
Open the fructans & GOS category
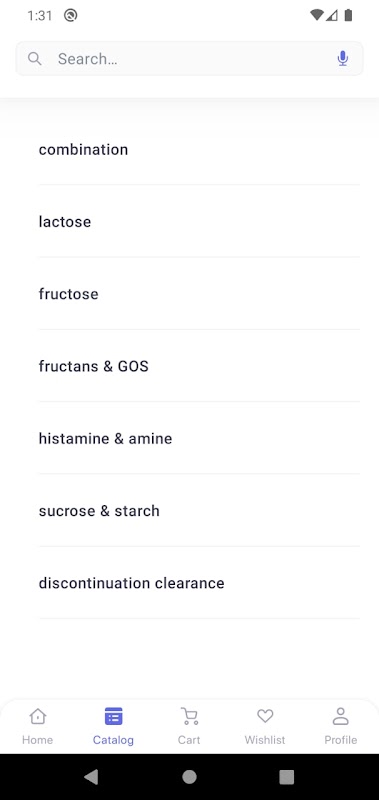199,366
